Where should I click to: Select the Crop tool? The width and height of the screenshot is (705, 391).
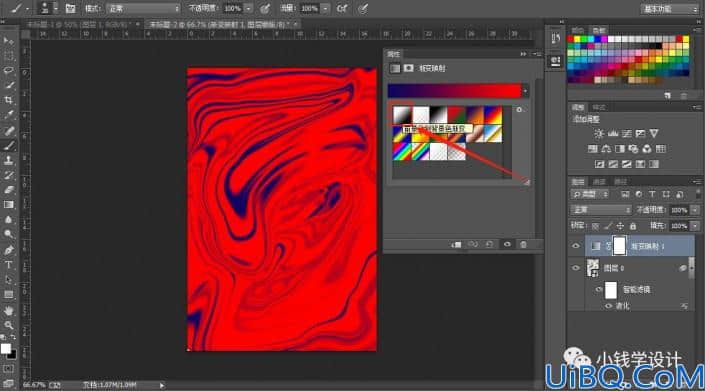tap(8, 100)
